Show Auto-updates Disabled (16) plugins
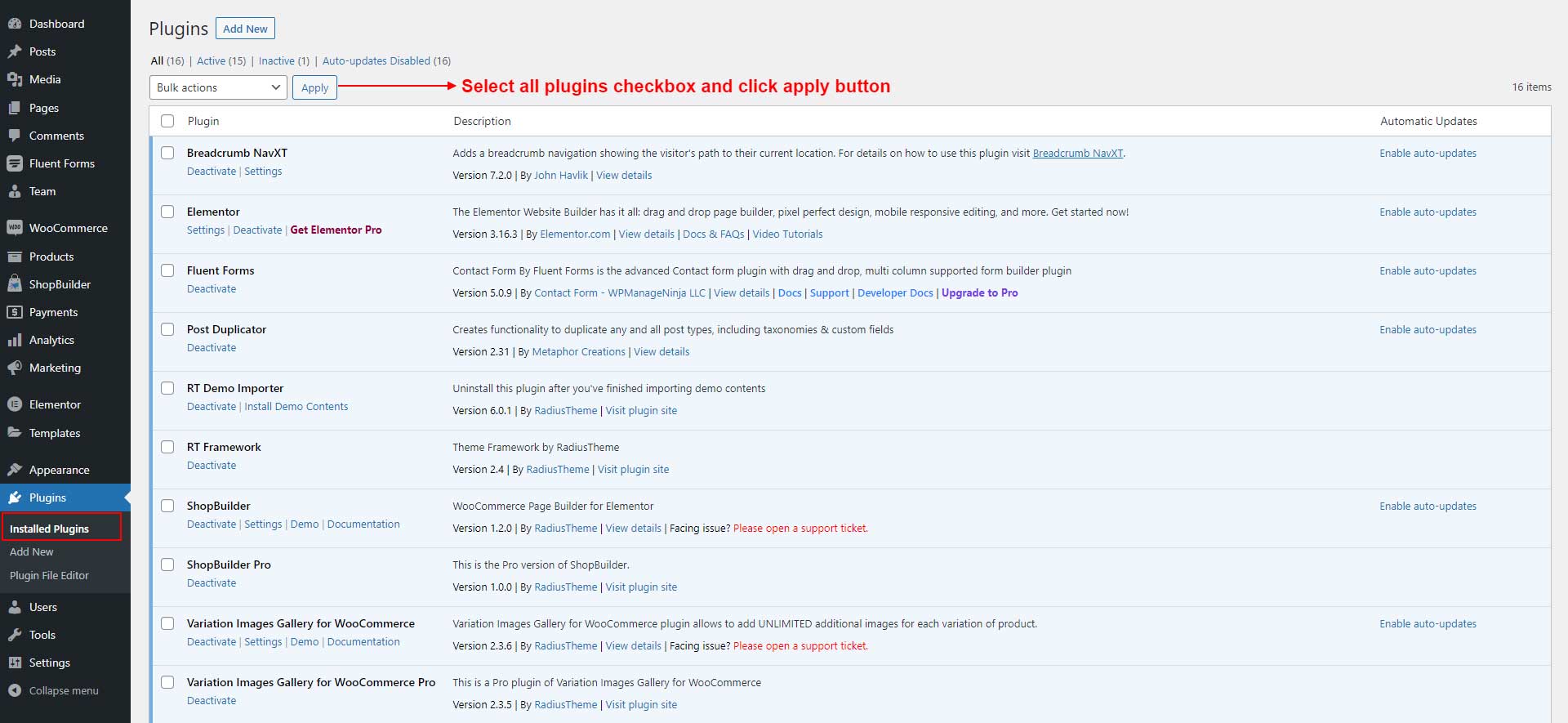 coord(386,60)
